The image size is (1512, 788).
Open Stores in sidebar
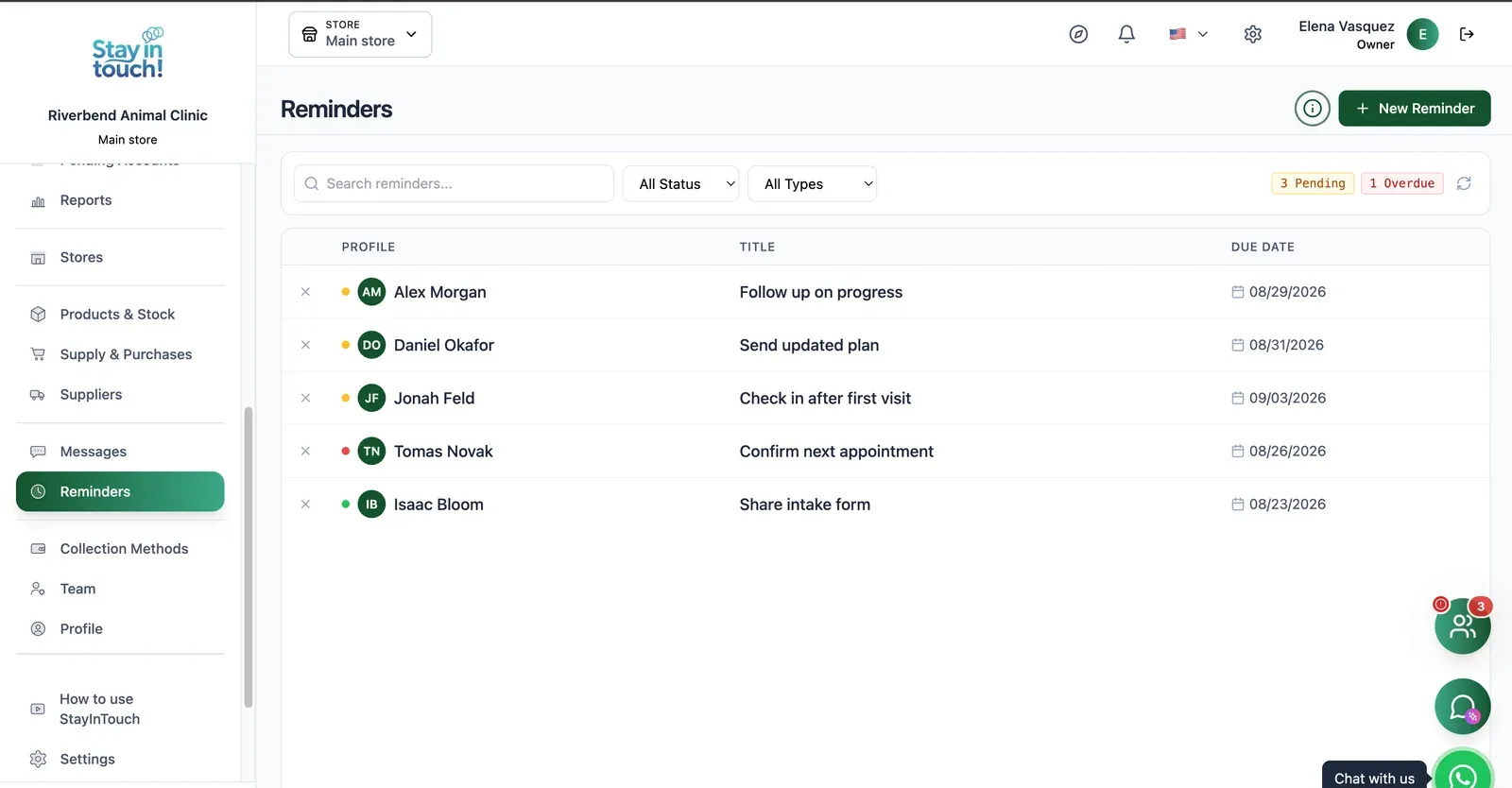(120, 257)
